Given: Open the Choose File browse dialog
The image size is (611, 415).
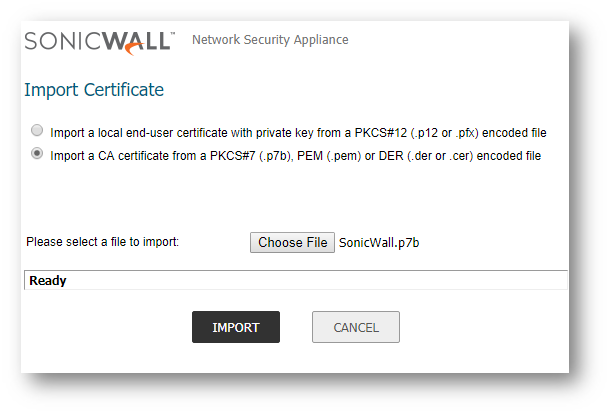Looking at the screenshot, I should [292, 242].
